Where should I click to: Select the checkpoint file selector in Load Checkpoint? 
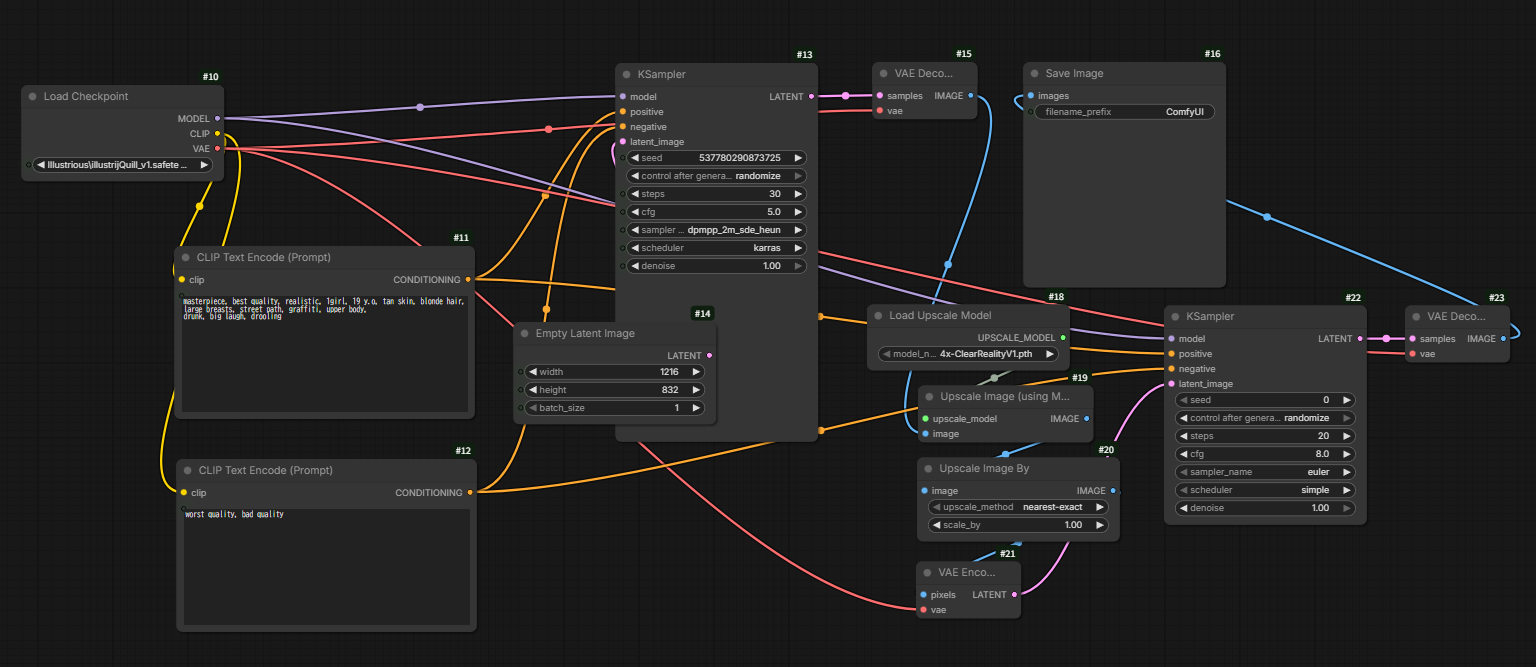[x=122, y=165]
